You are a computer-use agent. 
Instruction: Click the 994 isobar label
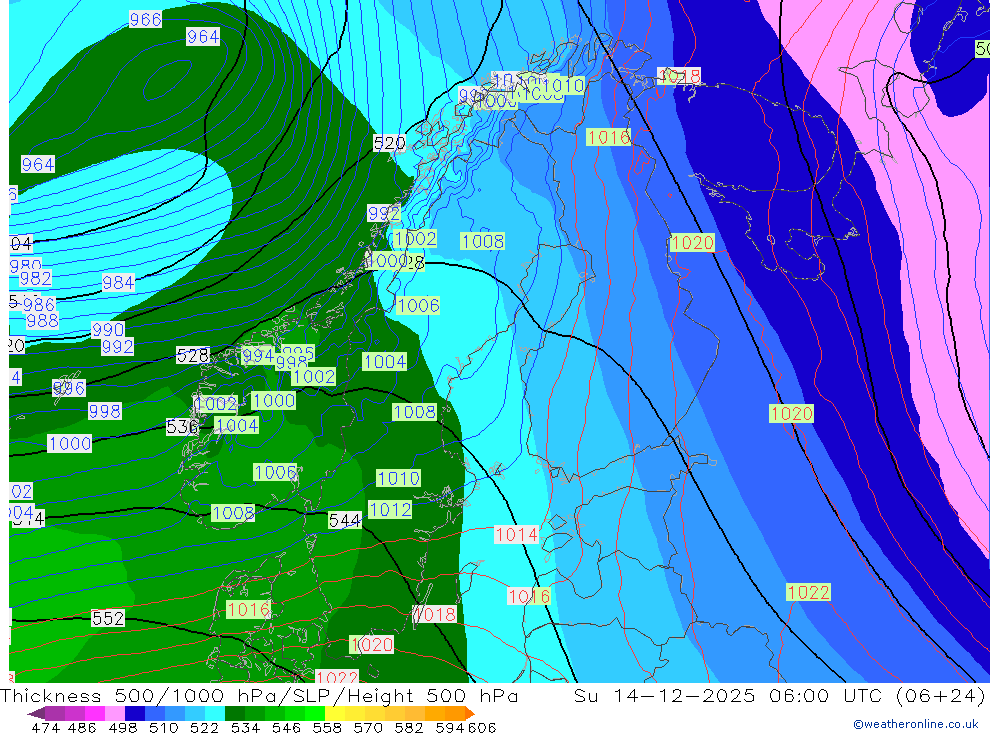(258, 355)
